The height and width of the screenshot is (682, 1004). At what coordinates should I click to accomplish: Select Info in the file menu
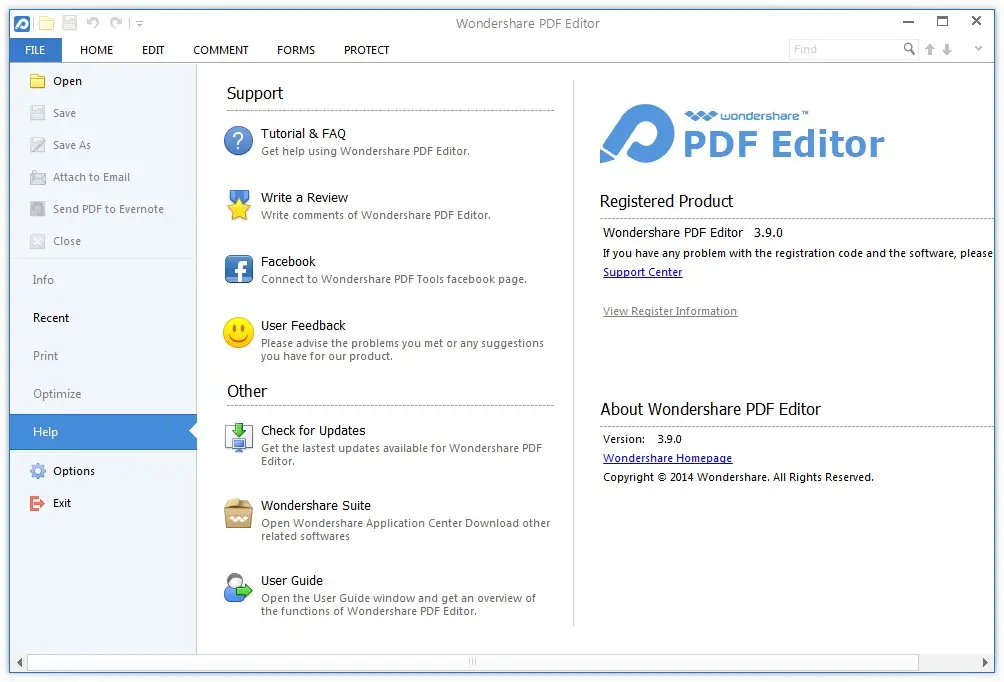point(103,280)
